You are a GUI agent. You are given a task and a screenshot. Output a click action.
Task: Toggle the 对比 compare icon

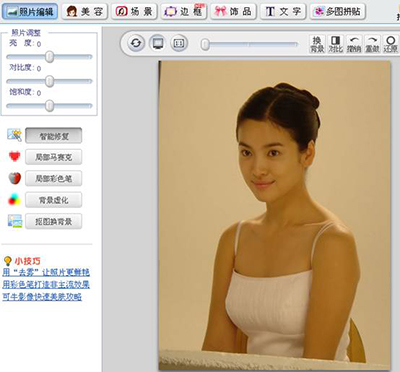(x=335, y=44)
